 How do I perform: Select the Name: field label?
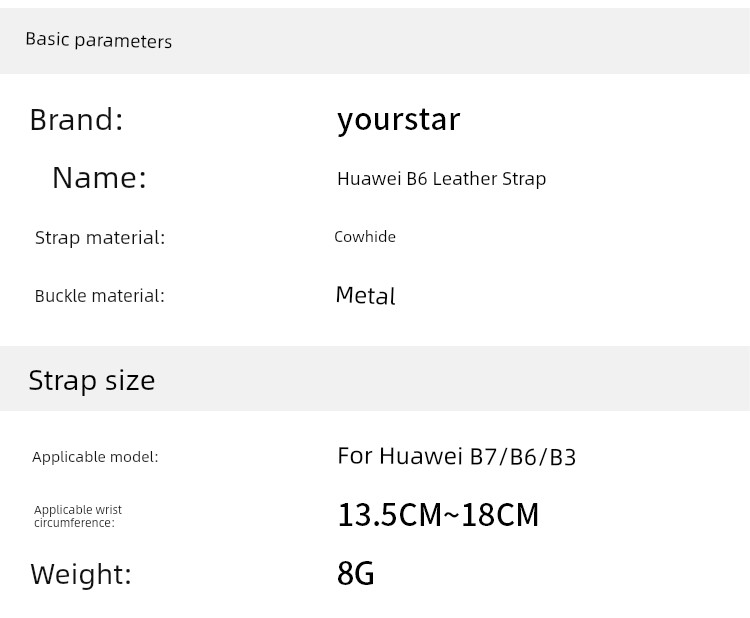tap(99, 178)
